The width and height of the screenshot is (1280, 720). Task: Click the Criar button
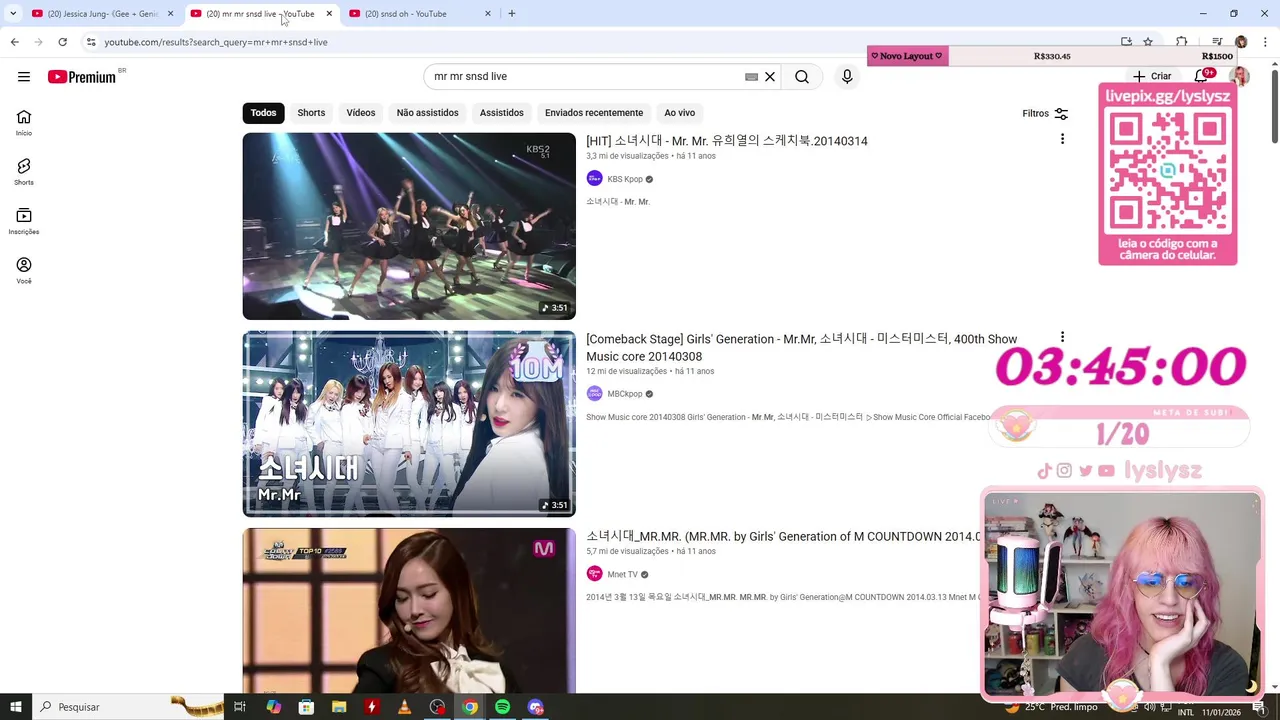pos(1152,76)
